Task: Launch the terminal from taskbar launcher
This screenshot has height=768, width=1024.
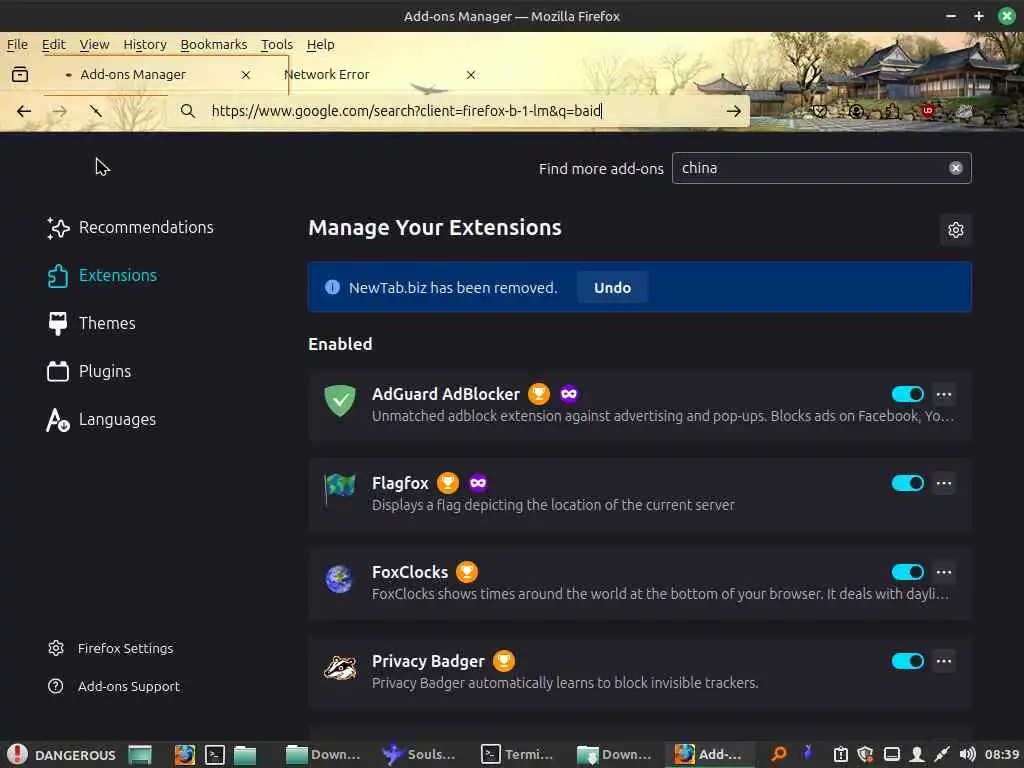Action: coord(215,755)
